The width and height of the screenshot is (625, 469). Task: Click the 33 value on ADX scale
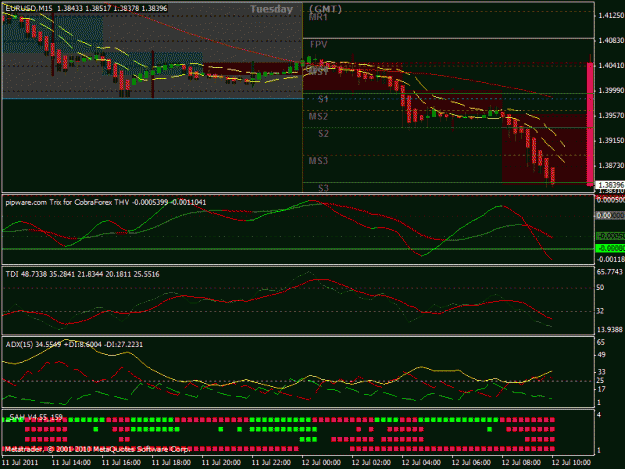pos(601,372)
